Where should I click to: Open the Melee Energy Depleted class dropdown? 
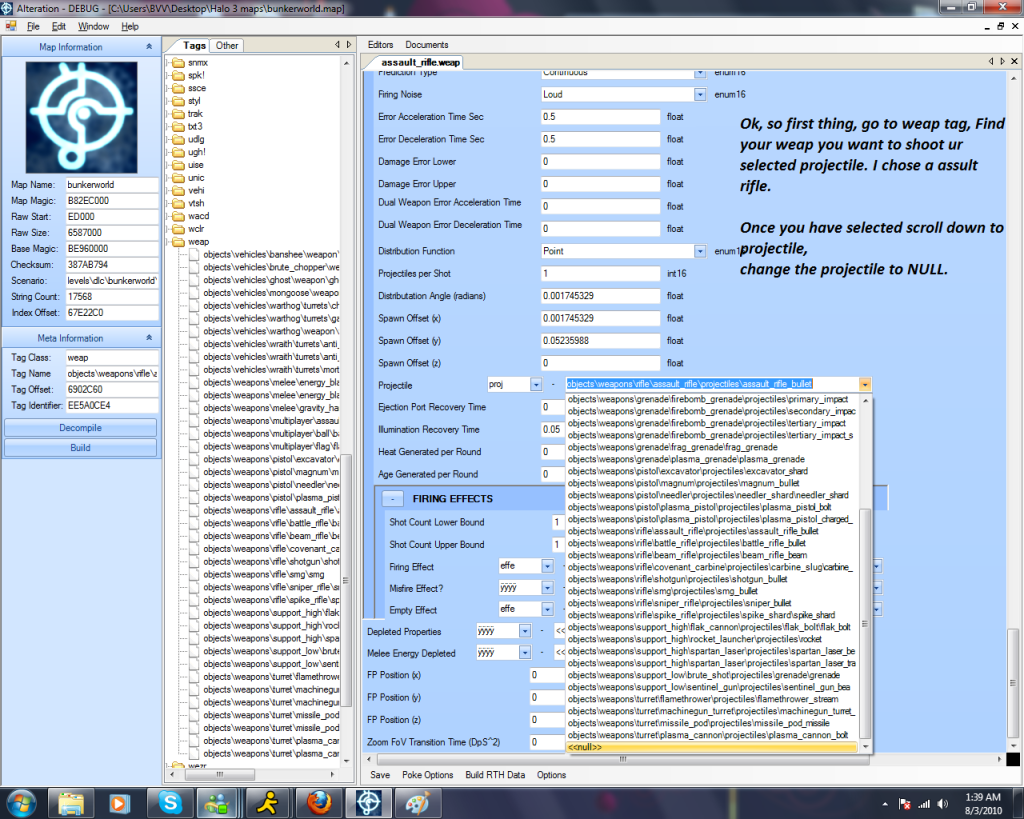pos(524,653)
